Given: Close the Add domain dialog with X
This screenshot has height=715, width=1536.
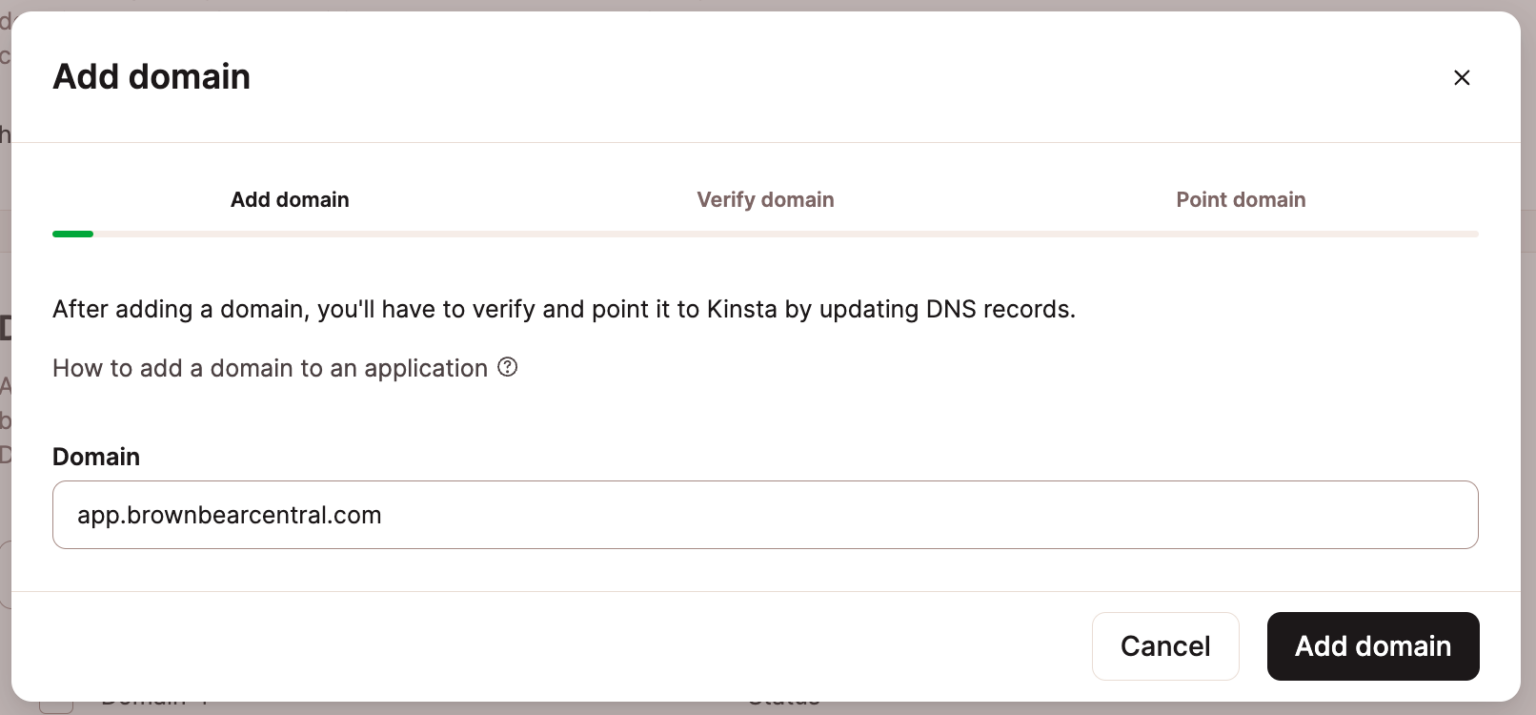Looking at the screenshot, I should 1461,78.
